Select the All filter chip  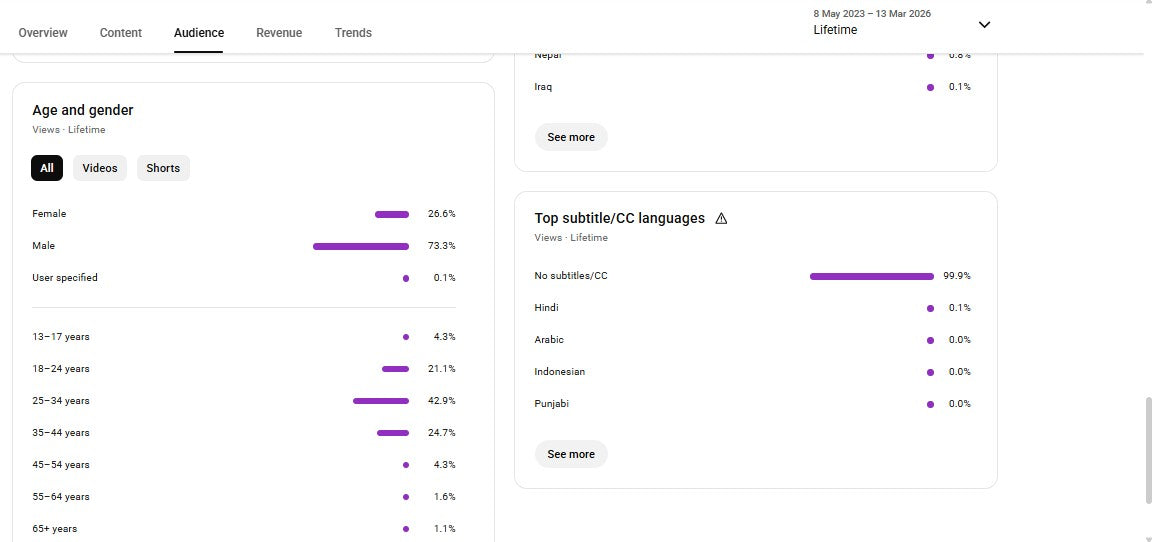pyautogui.click(x=47, y=168)
